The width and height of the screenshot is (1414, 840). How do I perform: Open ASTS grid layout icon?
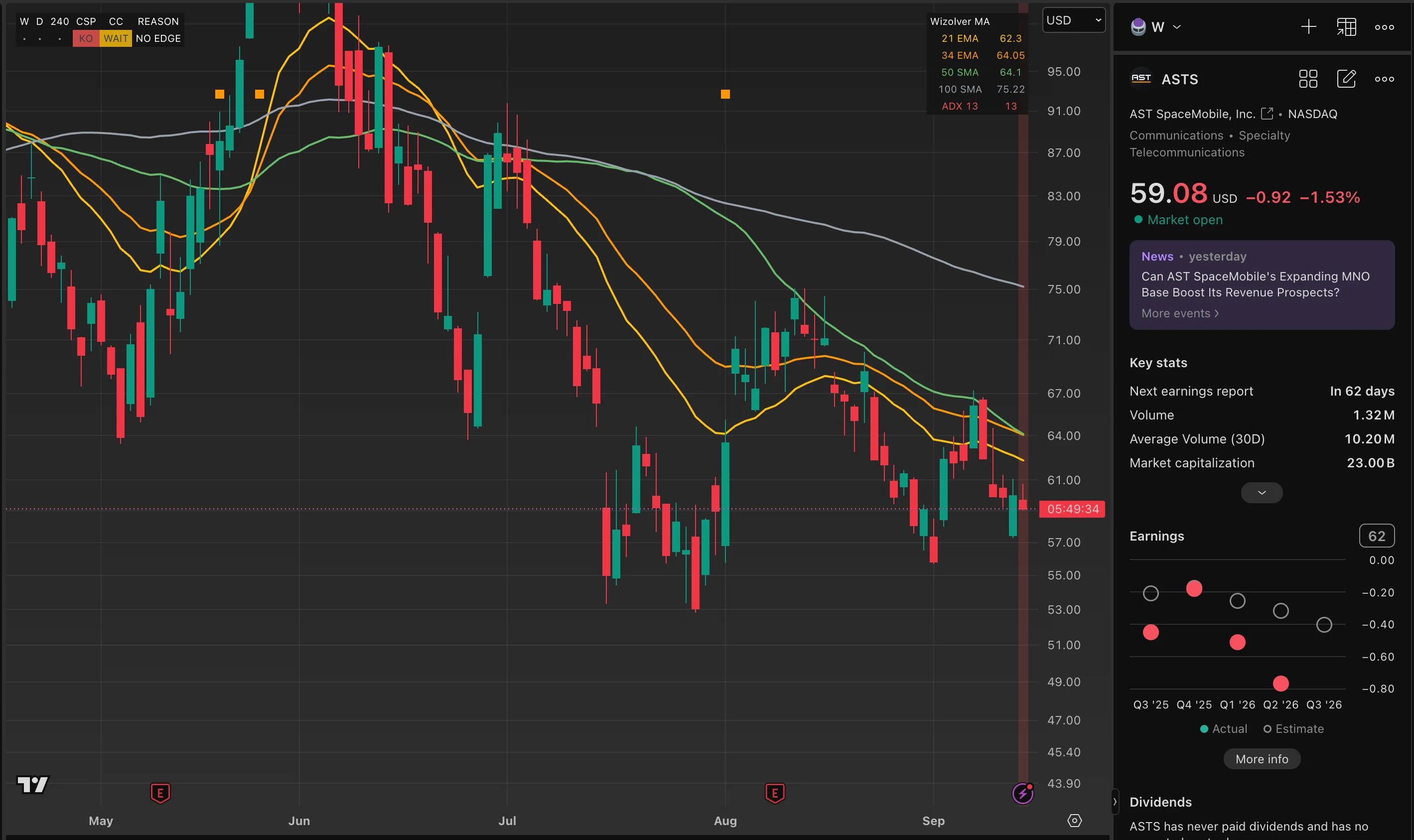[x=1307, y=79]
